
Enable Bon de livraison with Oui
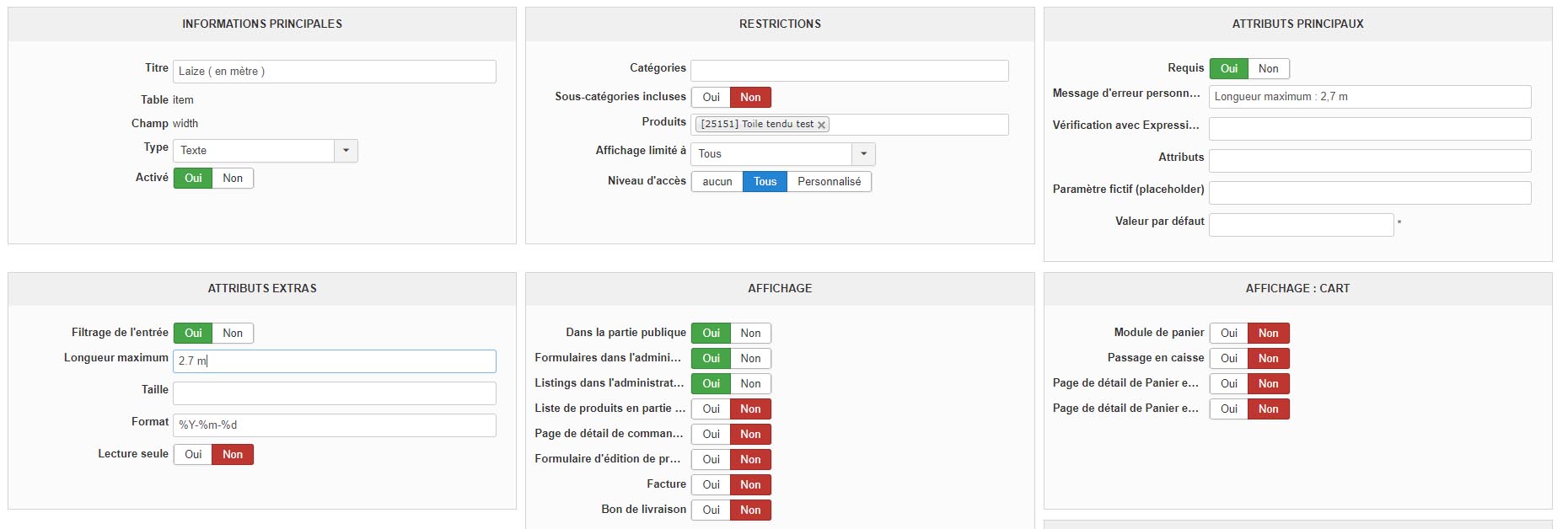tap(711, 510)
